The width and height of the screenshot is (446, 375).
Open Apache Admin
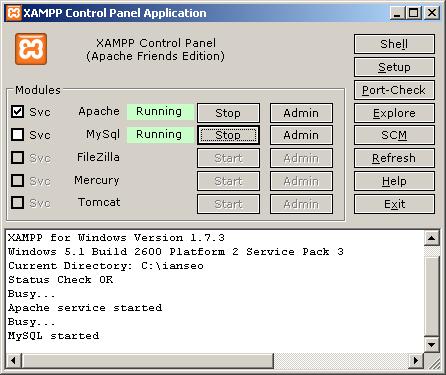(x=301, y=113)
